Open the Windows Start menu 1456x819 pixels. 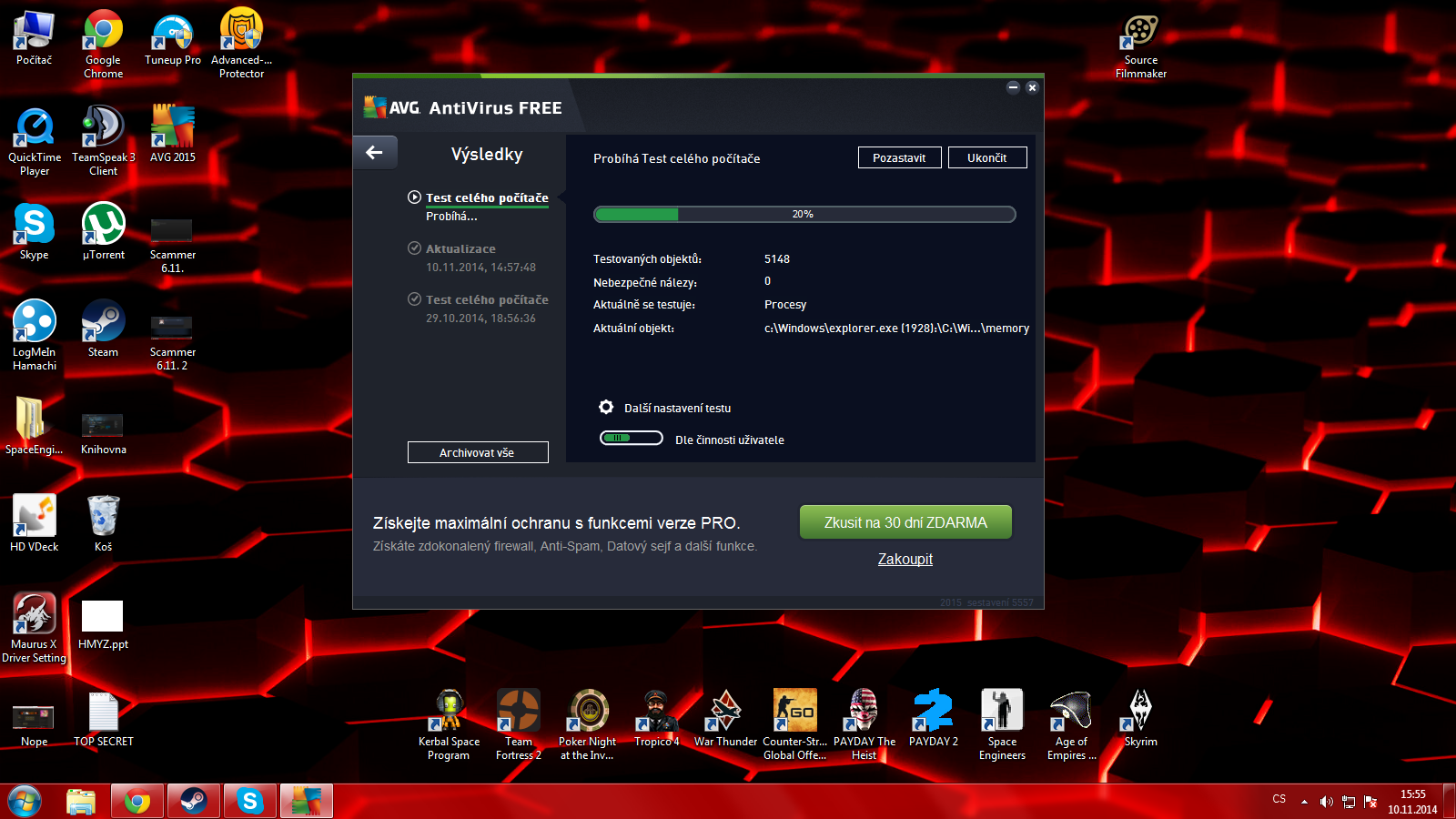click(x=25, y=802)
